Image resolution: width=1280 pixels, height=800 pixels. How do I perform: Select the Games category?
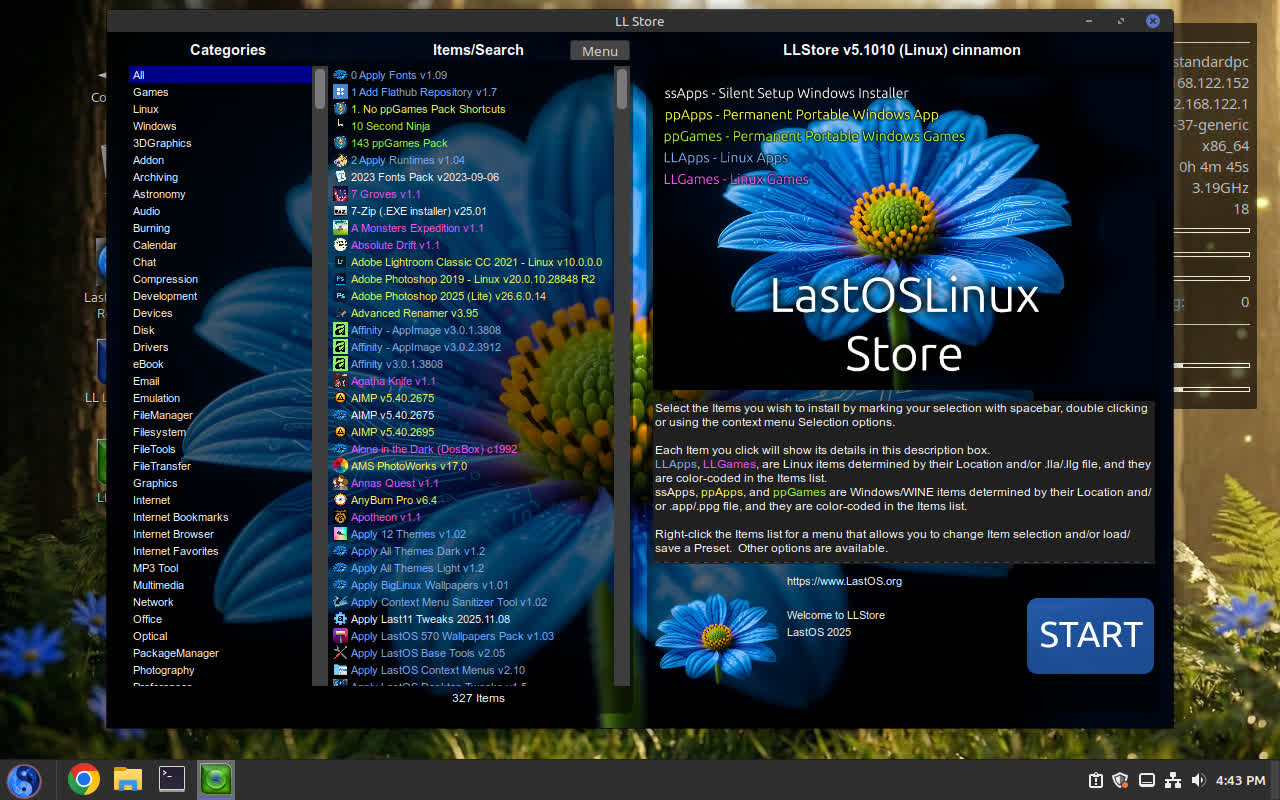pos(151,92)
